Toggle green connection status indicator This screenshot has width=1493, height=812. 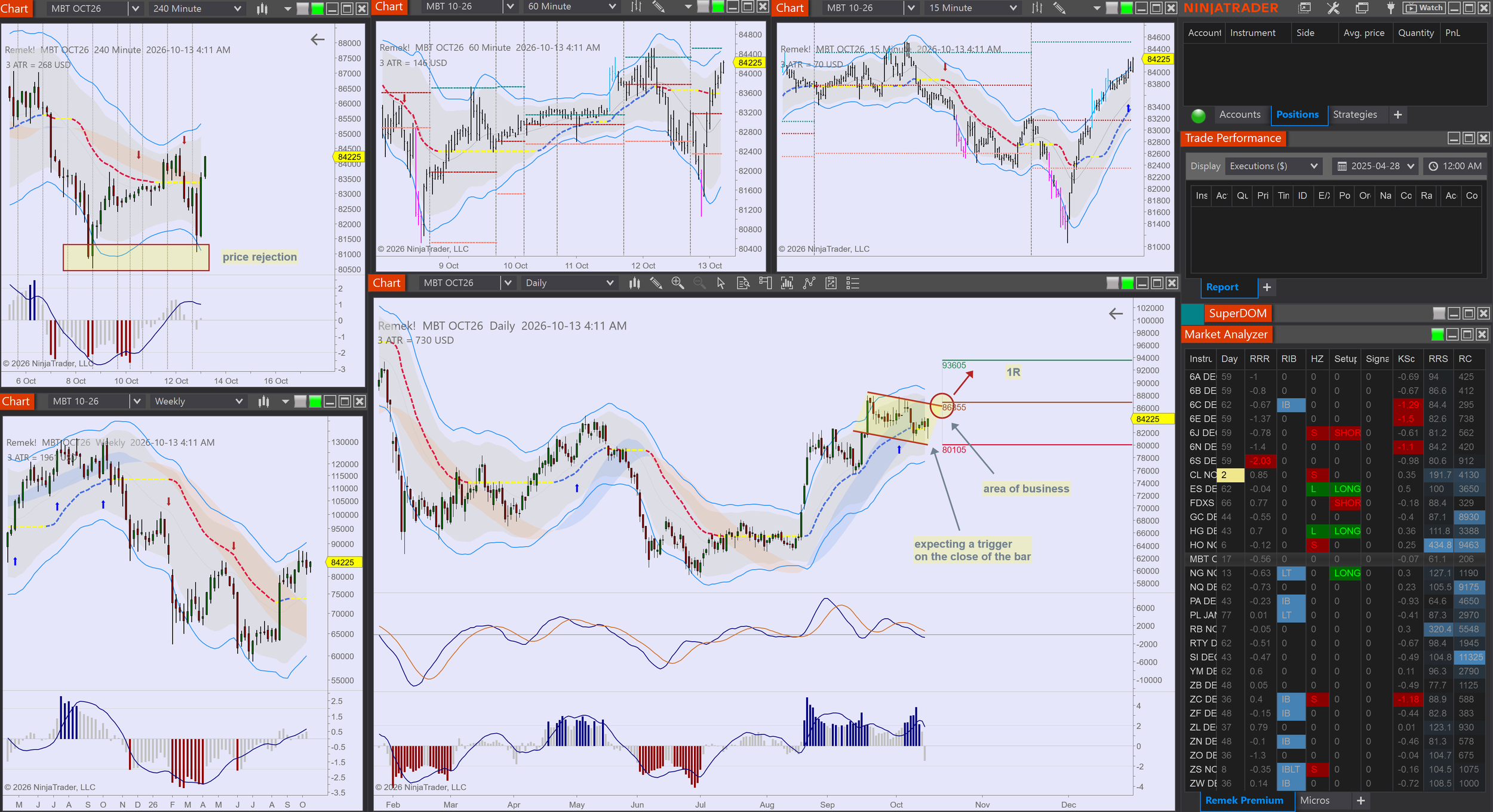click(1198, 115)
